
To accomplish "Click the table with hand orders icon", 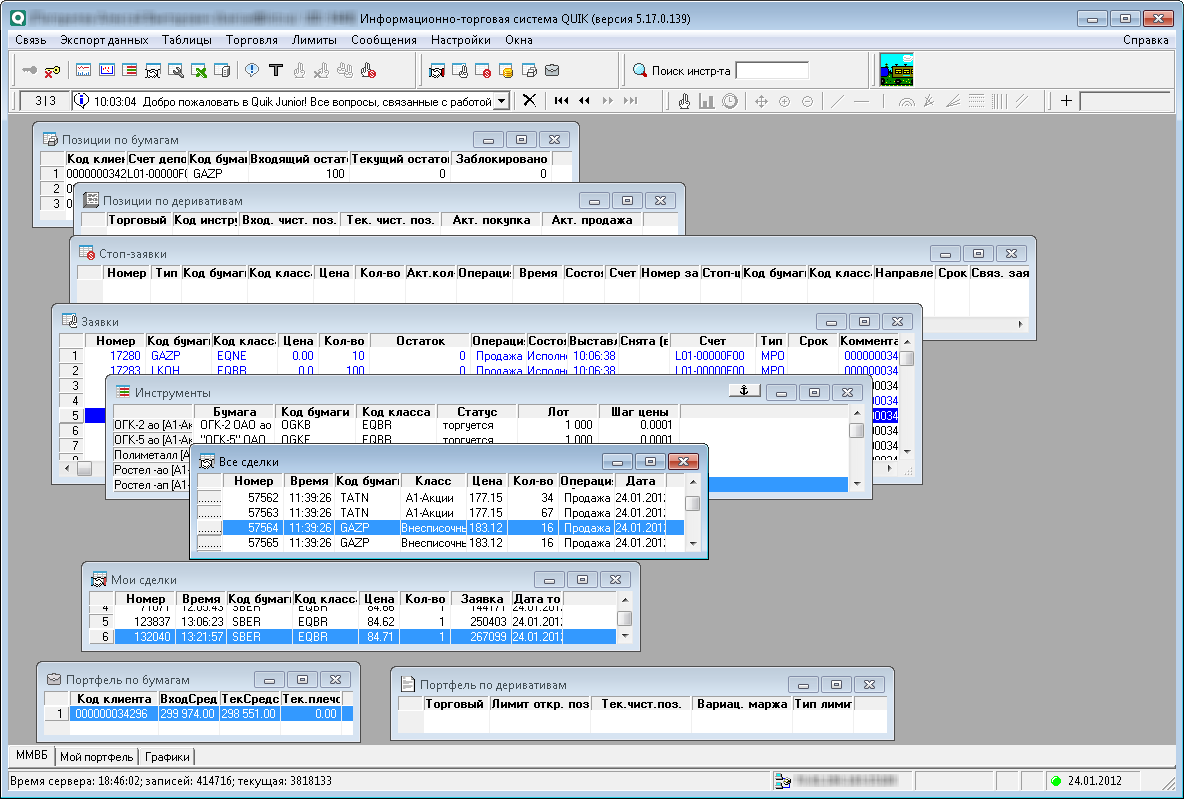I will tap(460, 71).
